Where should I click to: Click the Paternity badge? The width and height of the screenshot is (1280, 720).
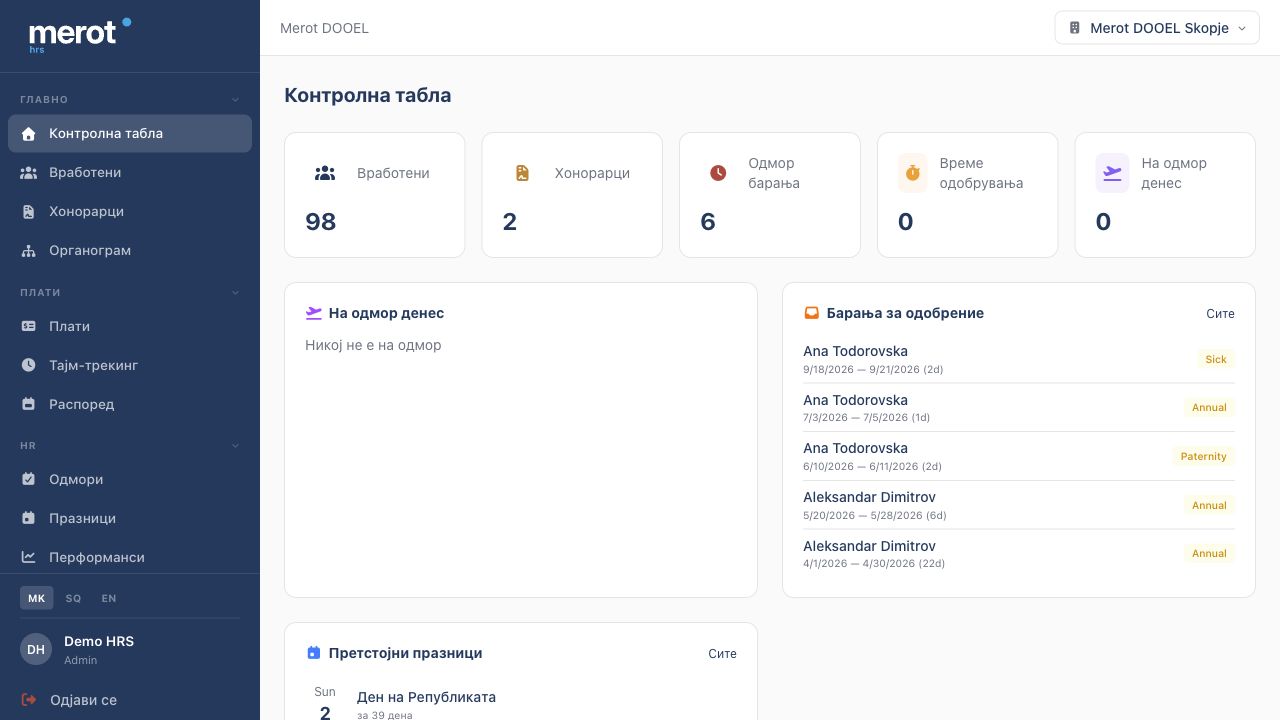coord(1203,456)
